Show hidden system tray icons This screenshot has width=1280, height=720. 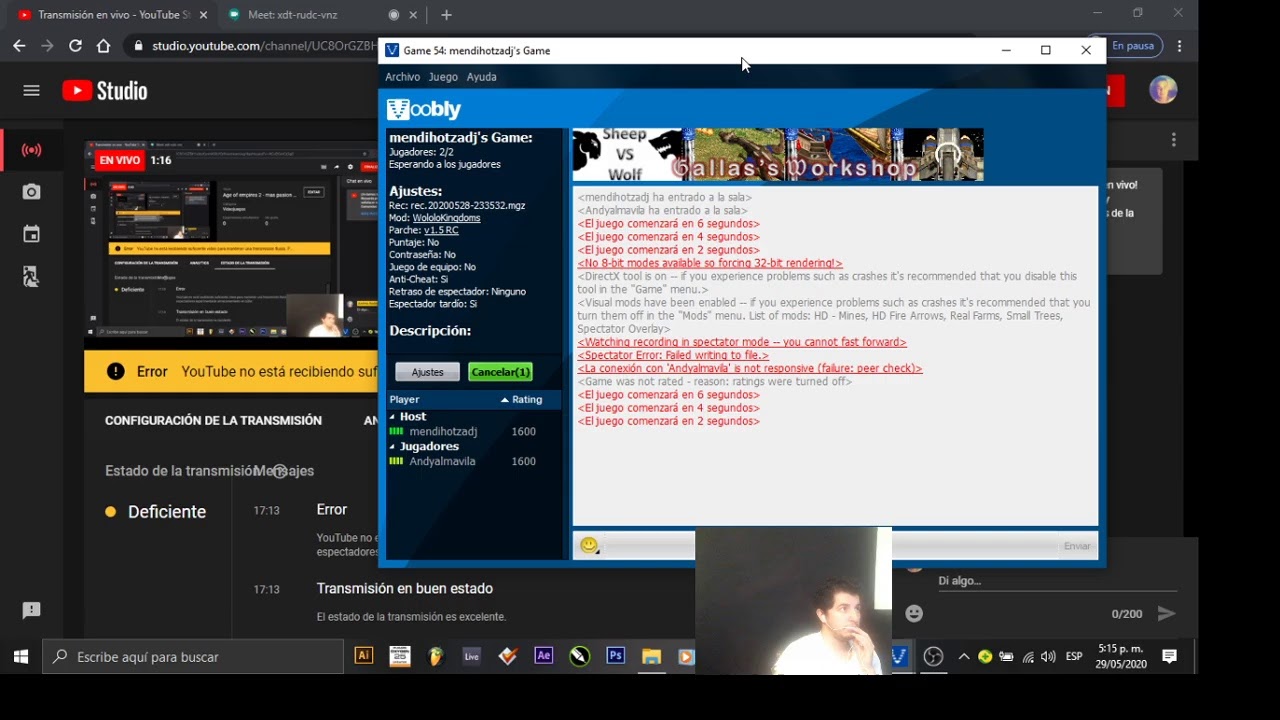pyautogui.click(x=963, y=657)
